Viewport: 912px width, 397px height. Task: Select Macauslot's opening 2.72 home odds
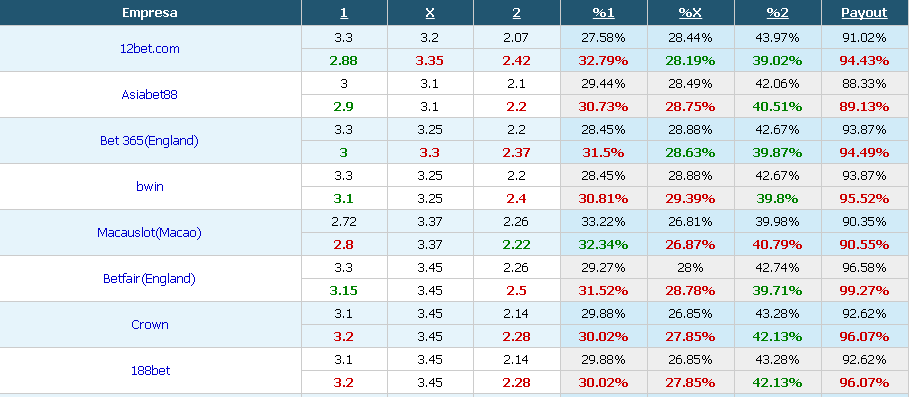[344, 221]
